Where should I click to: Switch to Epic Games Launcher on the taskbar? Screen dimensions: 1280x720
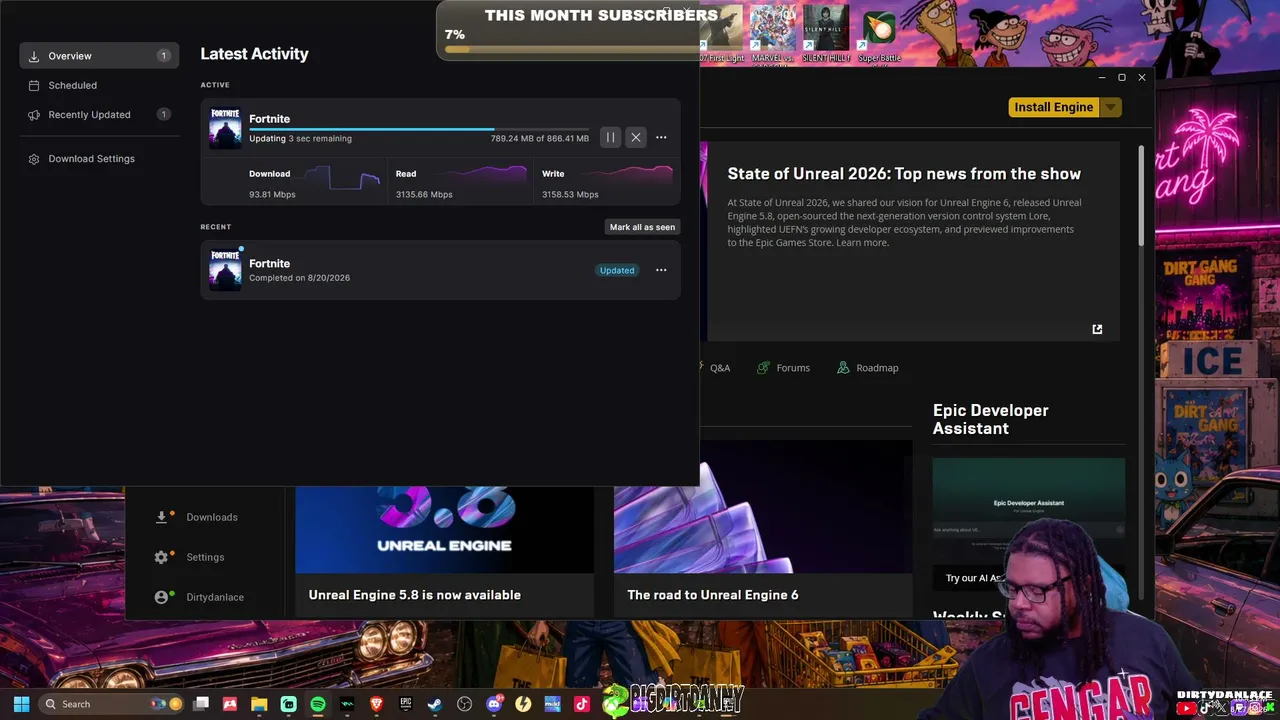tap(406, 704)
